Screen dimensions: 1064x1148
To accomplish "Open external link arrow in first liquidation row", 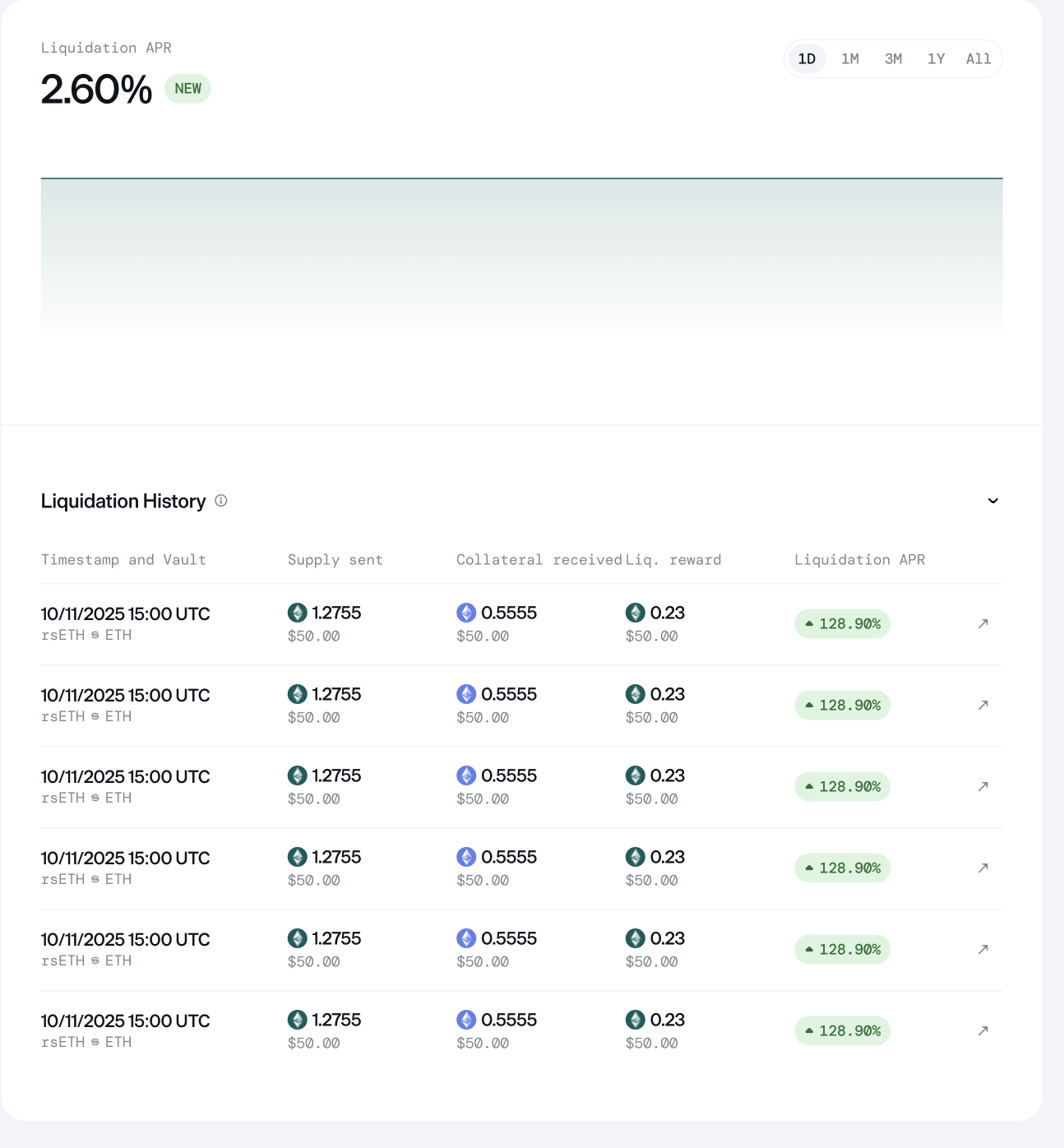I will tap(983, 624).
